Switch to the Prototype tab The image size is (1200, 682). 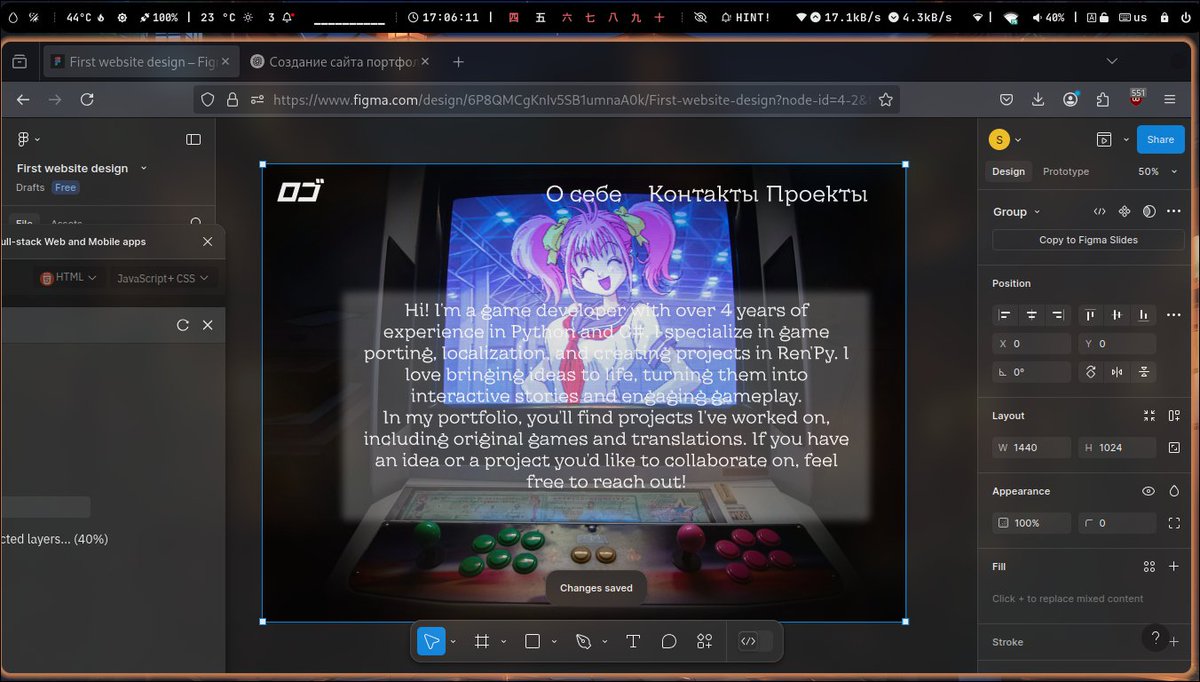click(1066, 172)
